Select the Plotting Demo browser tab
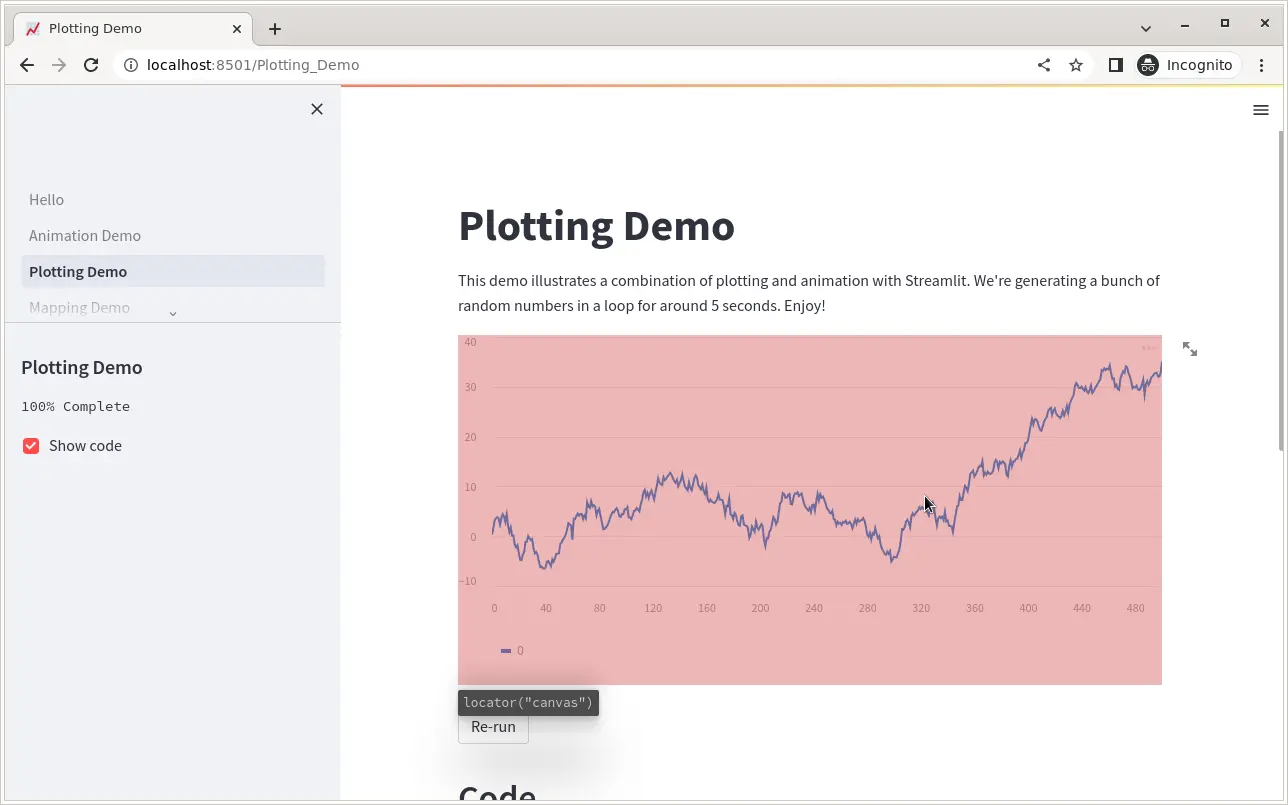The height and width of the screenshot is (805, 1288). (132, 29)
